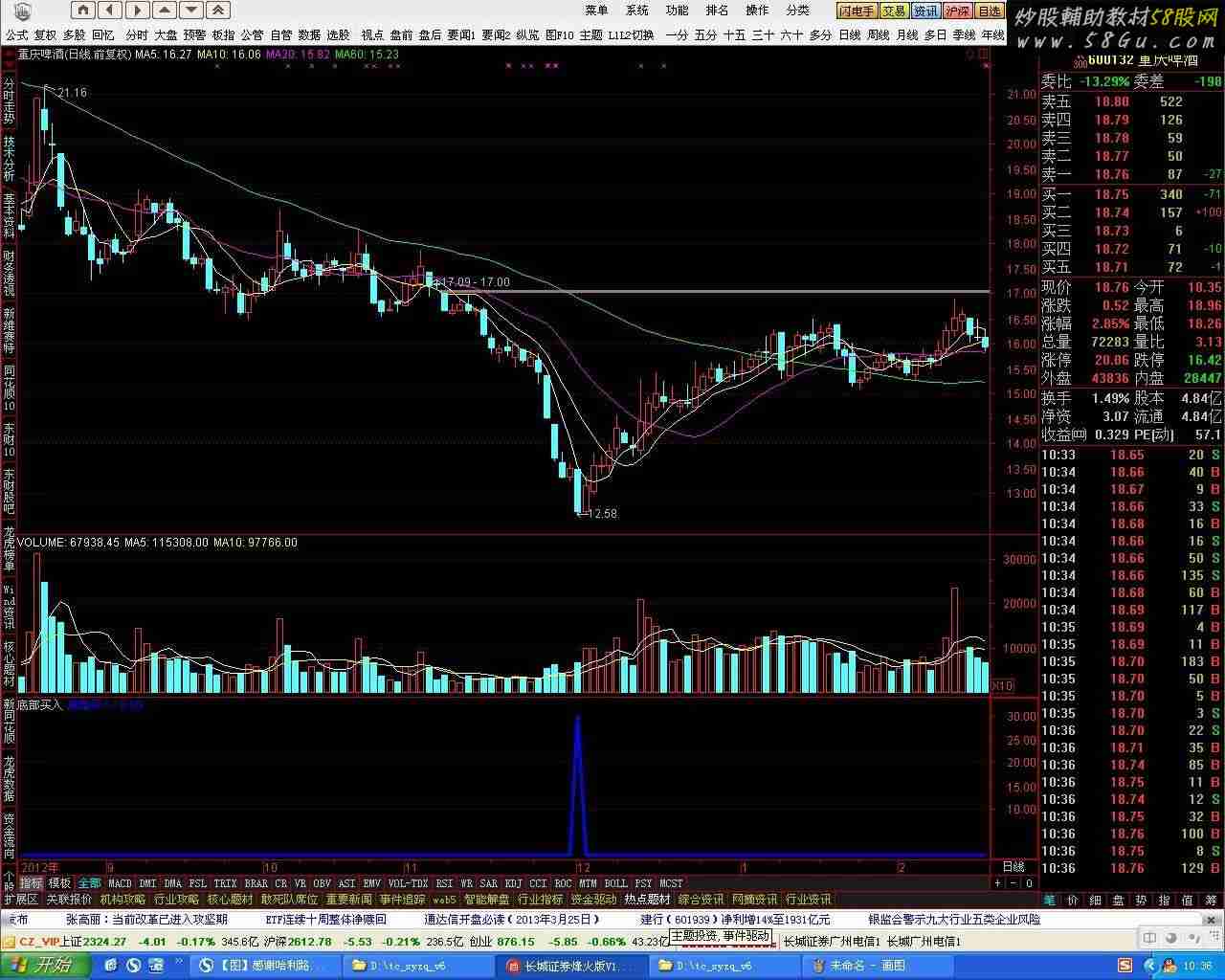Open the 关联报价 tab
The image size is (1225, 980).
point(69,900)
